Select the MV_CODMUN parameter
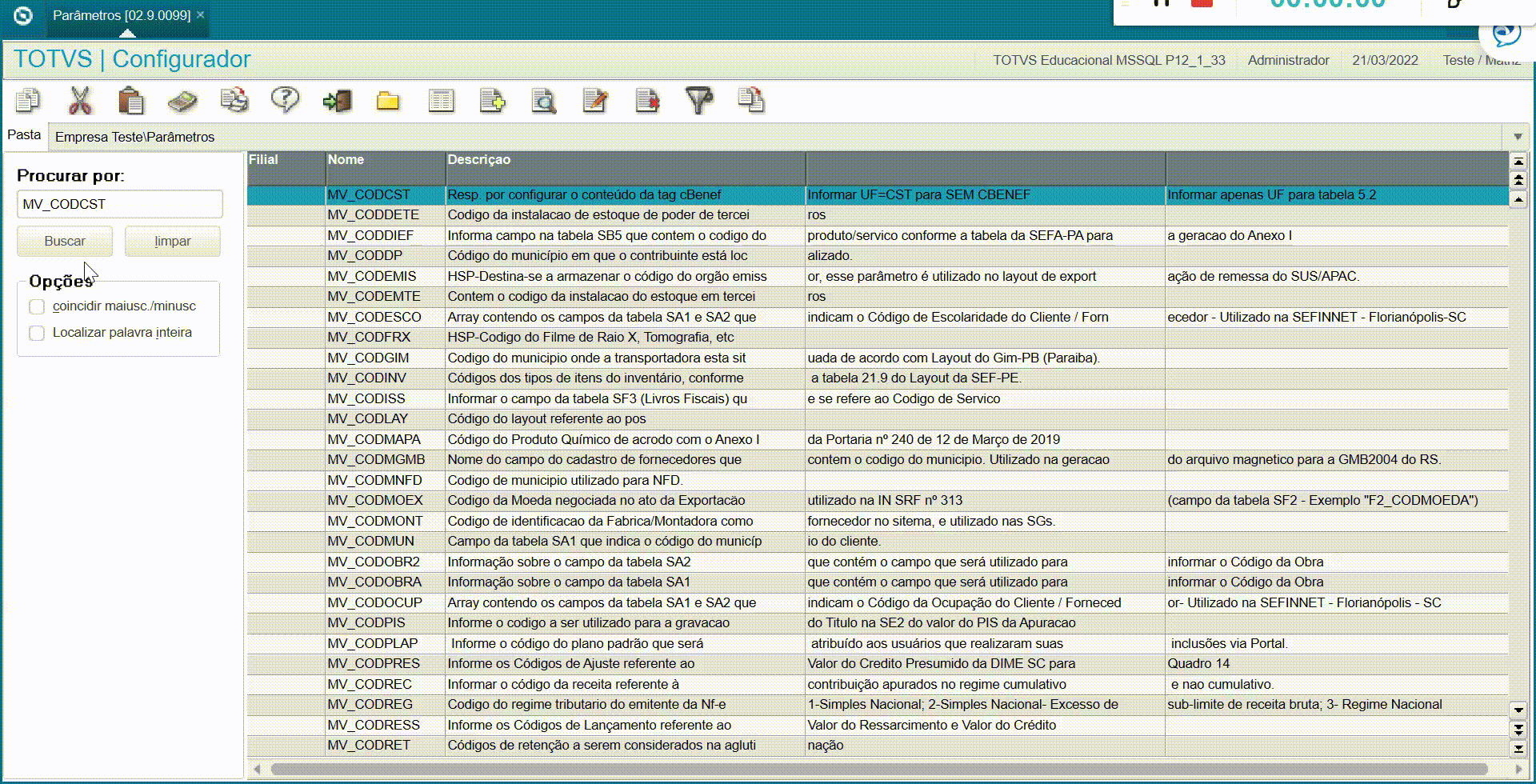Screen dimensions: 1536x784 [x=878, y=542]
